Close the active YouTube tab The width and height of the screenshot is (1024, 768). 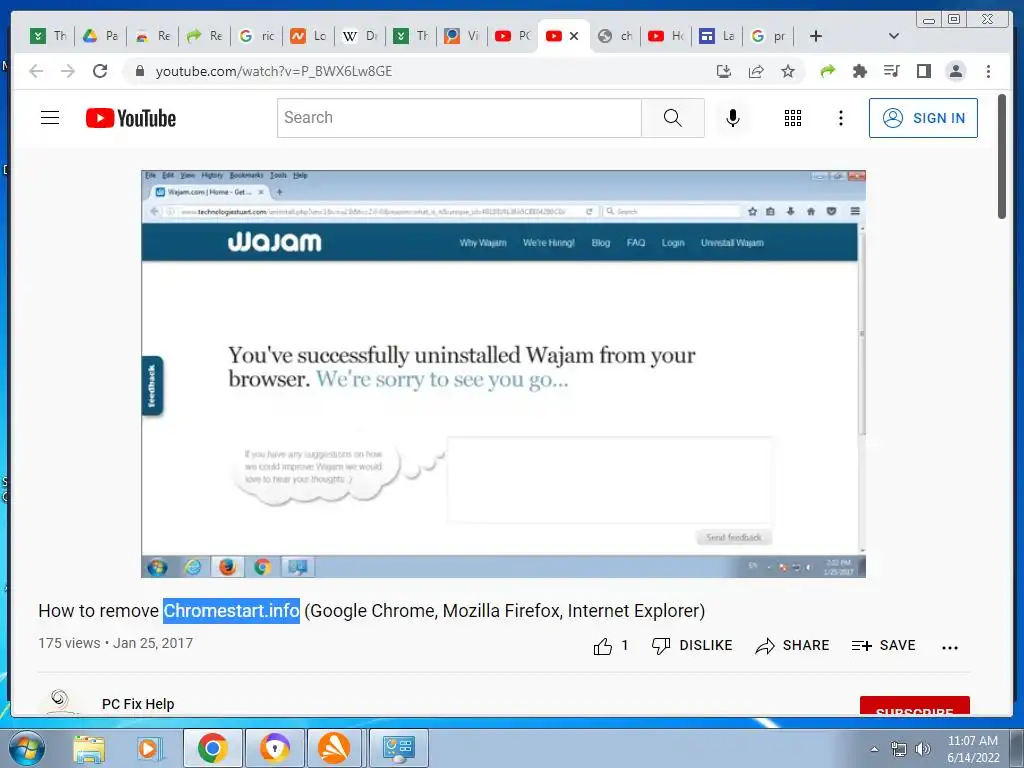[x=574, y=36]
